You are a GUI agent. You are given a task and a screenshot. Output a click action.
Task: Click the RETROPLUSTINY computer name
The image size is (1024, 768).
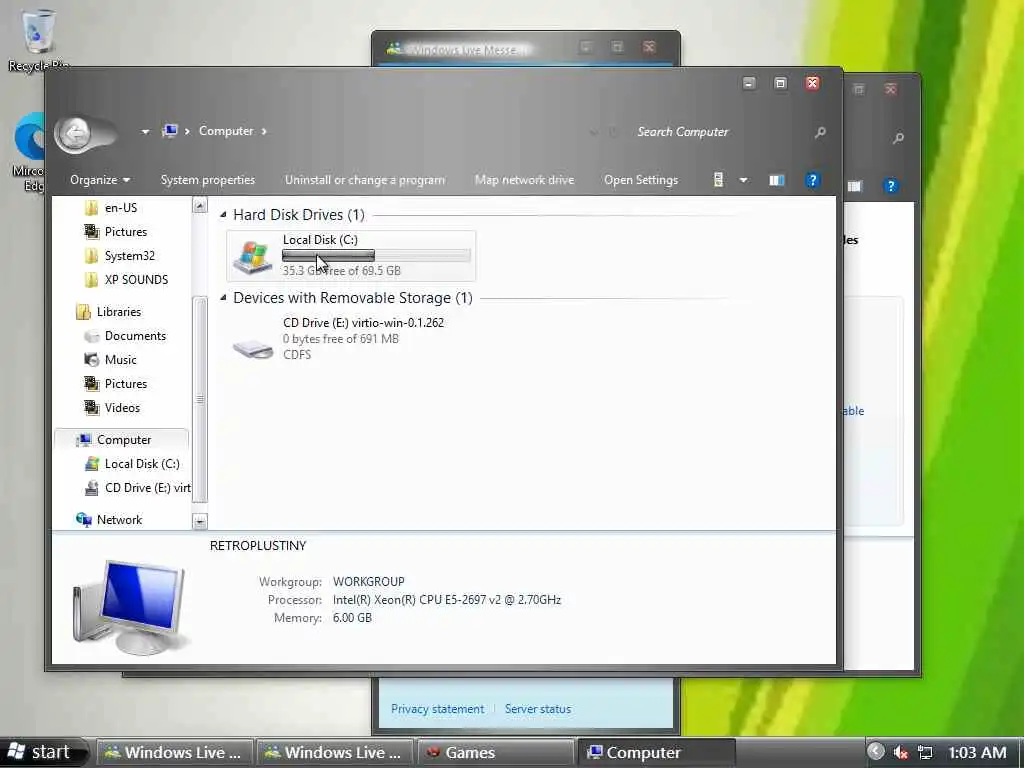click(258, 546)
